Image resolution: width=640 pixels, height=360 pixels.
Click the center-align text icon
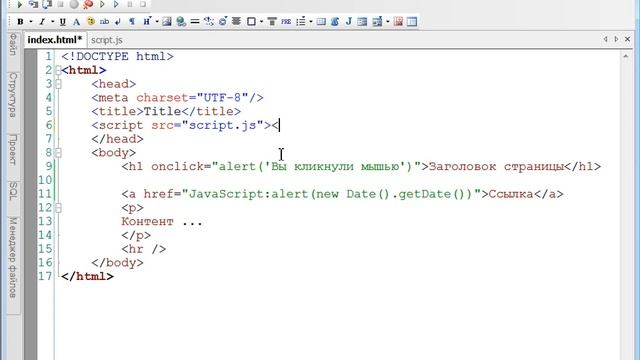click(236, 22)
